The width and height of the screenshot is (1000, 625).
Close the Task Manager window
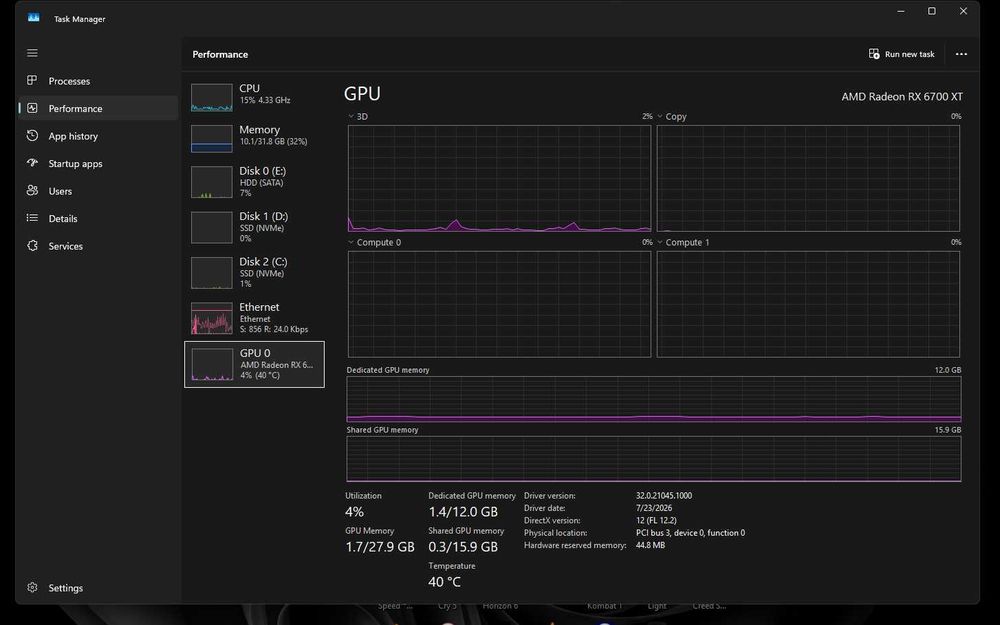click(x=963, y=11)
